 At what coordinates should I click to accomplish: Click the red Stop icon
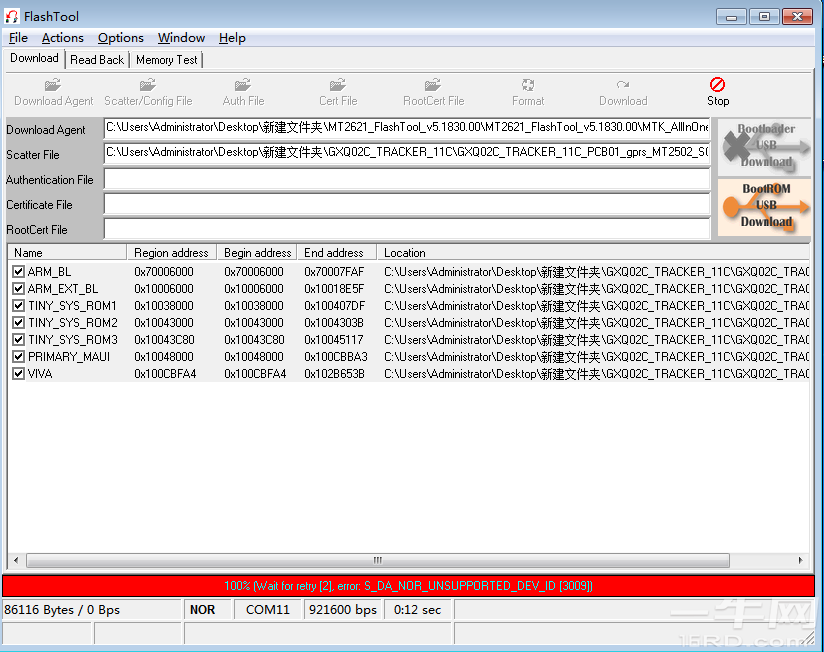pyautogui.click(x=717, y=86)
